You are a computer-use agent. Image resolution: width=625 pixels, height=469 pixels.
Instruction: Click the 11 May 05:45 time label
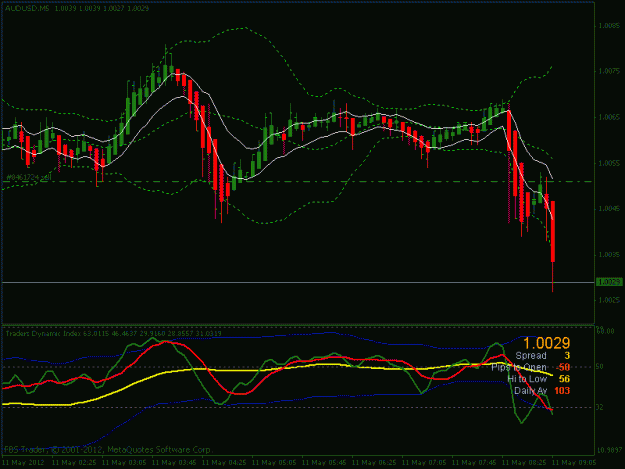pyautogui.click(x=324, y=463)
